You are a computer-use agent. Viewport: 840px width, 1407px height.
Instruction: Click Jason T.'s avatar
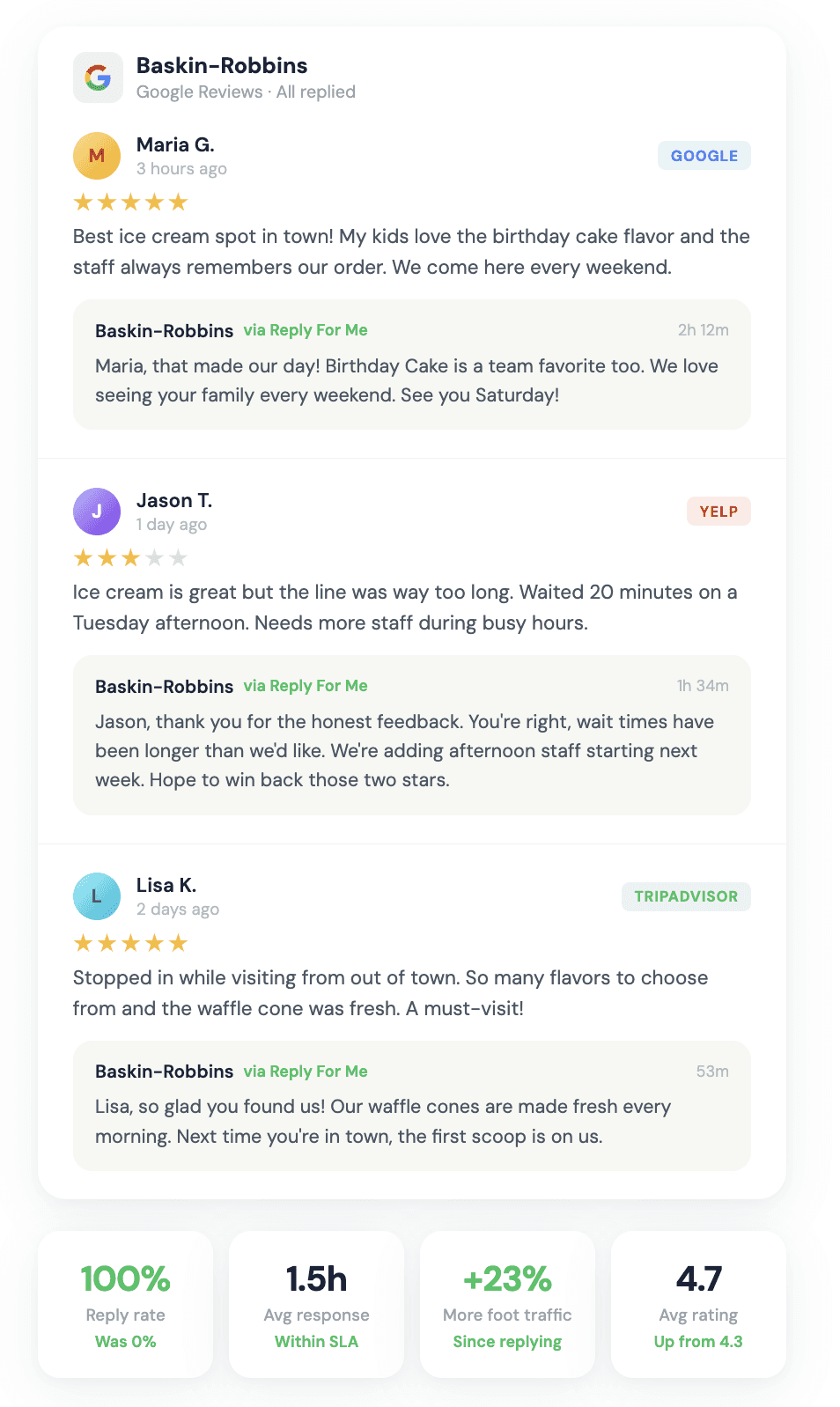(x=97, y=512)
